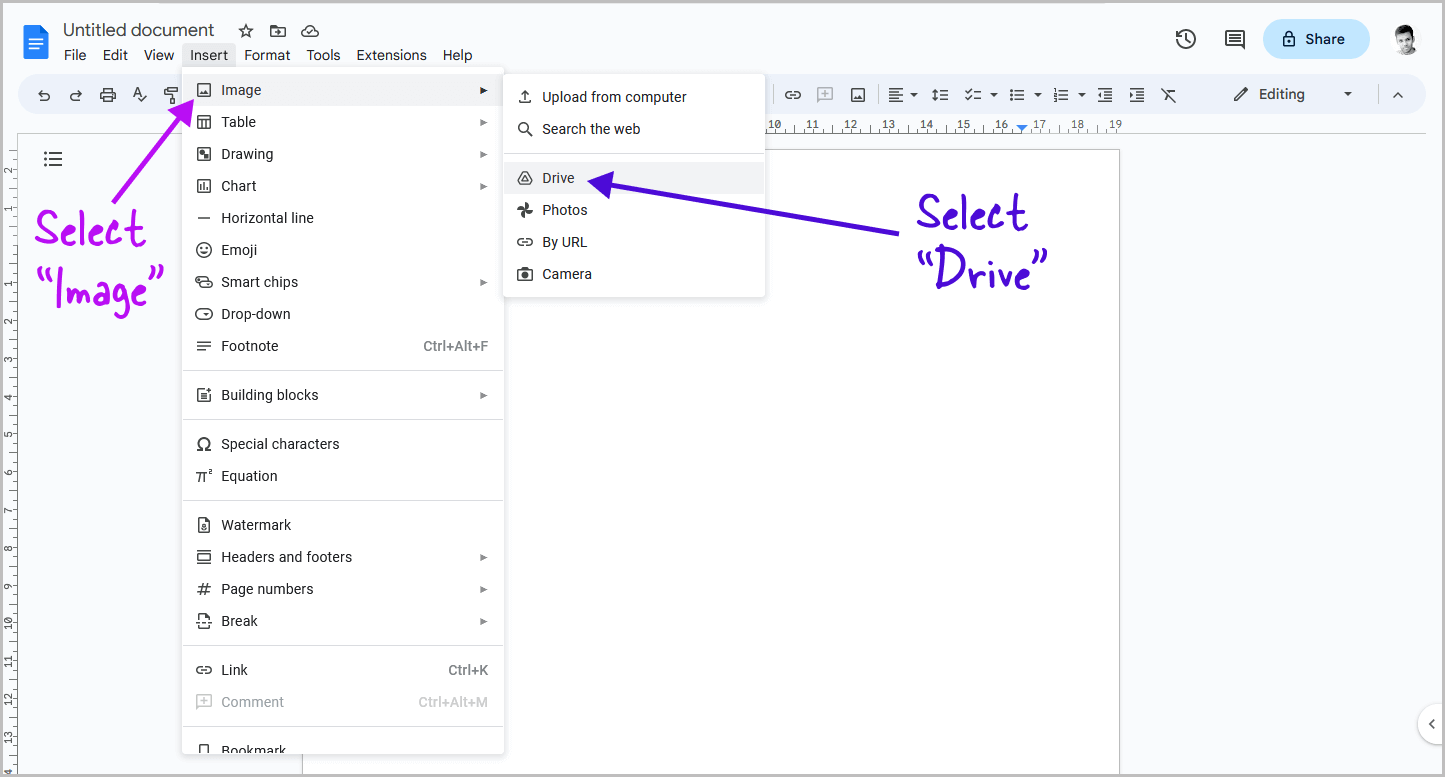Click the Untitled document title field
This screenshot has height=777, width=1445.
click(139, 29)
